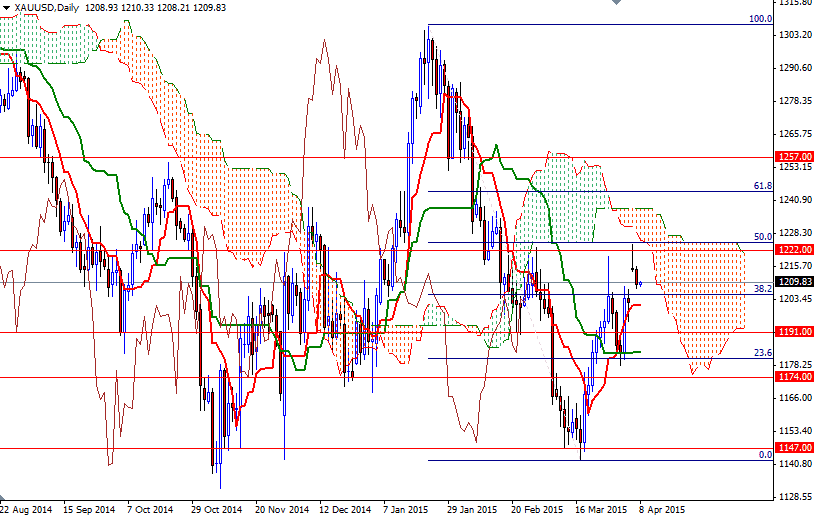814x516 pixels.
Task: Select the 1174.00 red price level tag
Action: [x=793, y=377]
